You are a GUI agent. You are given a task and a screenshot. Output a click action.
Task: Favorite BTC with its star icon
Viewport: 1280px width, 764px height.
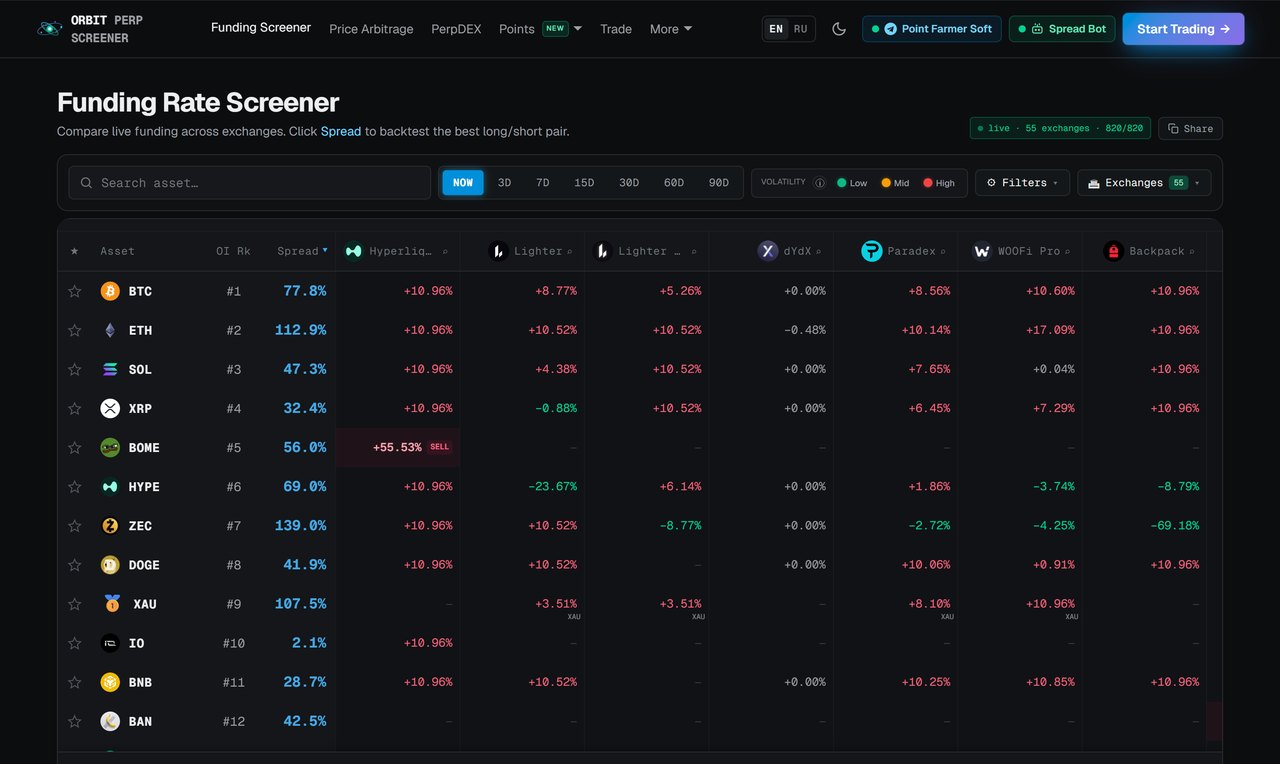click(x=74, y=291)
